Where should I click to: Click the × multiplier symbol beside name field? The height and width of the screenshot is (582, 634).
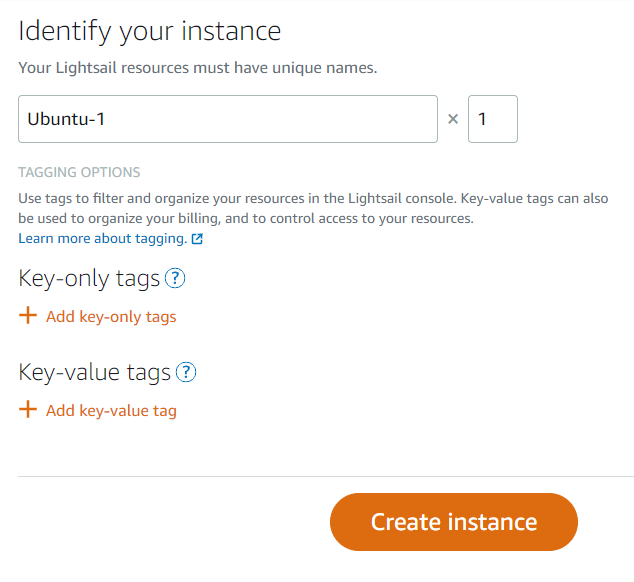click(453, 119)
